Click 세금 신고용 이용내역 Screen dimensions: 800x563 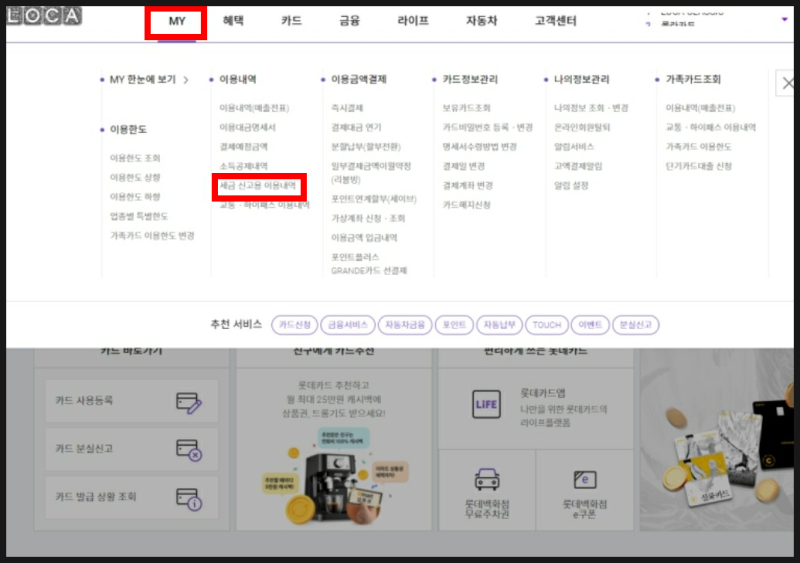(258, 186)
